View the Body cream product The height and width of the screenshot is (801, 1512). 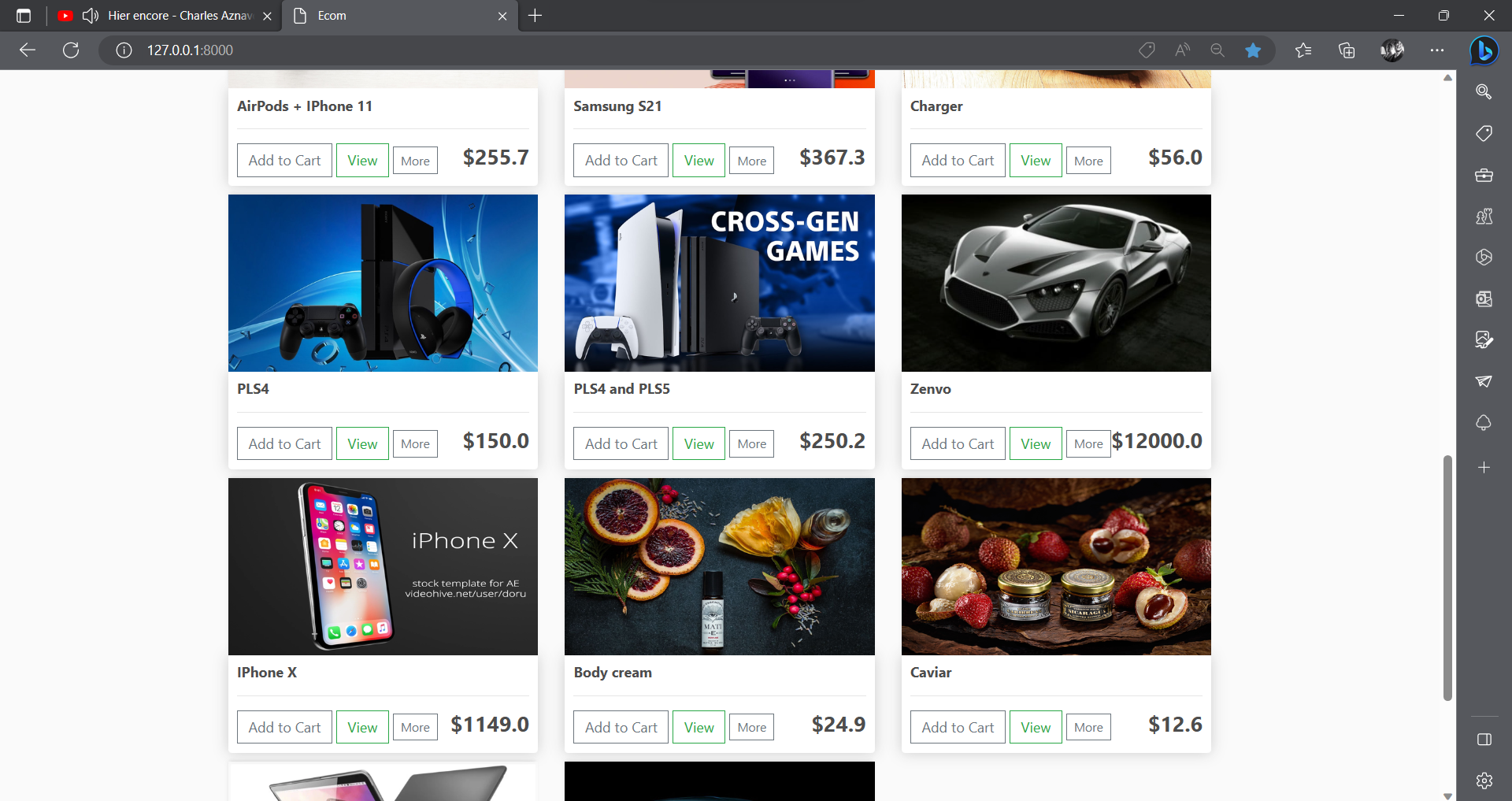click(x=699, y=727)
